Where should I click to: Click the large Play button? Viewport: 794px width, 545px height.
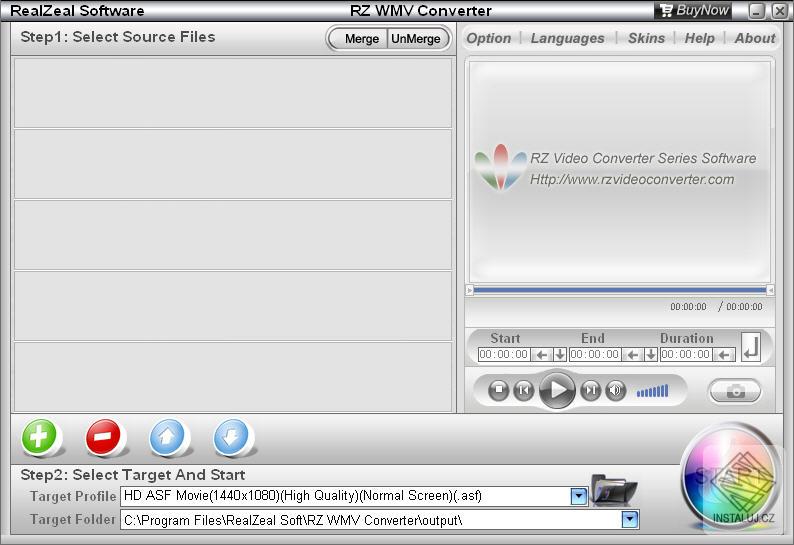coord(557,390)
